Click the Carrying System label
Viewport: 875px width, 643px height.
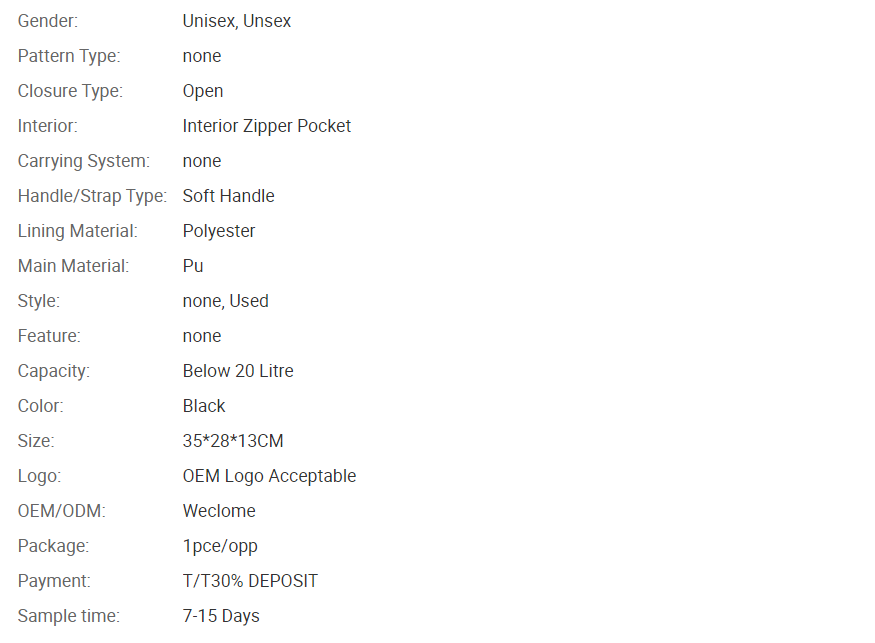click(x=84, y=161)
